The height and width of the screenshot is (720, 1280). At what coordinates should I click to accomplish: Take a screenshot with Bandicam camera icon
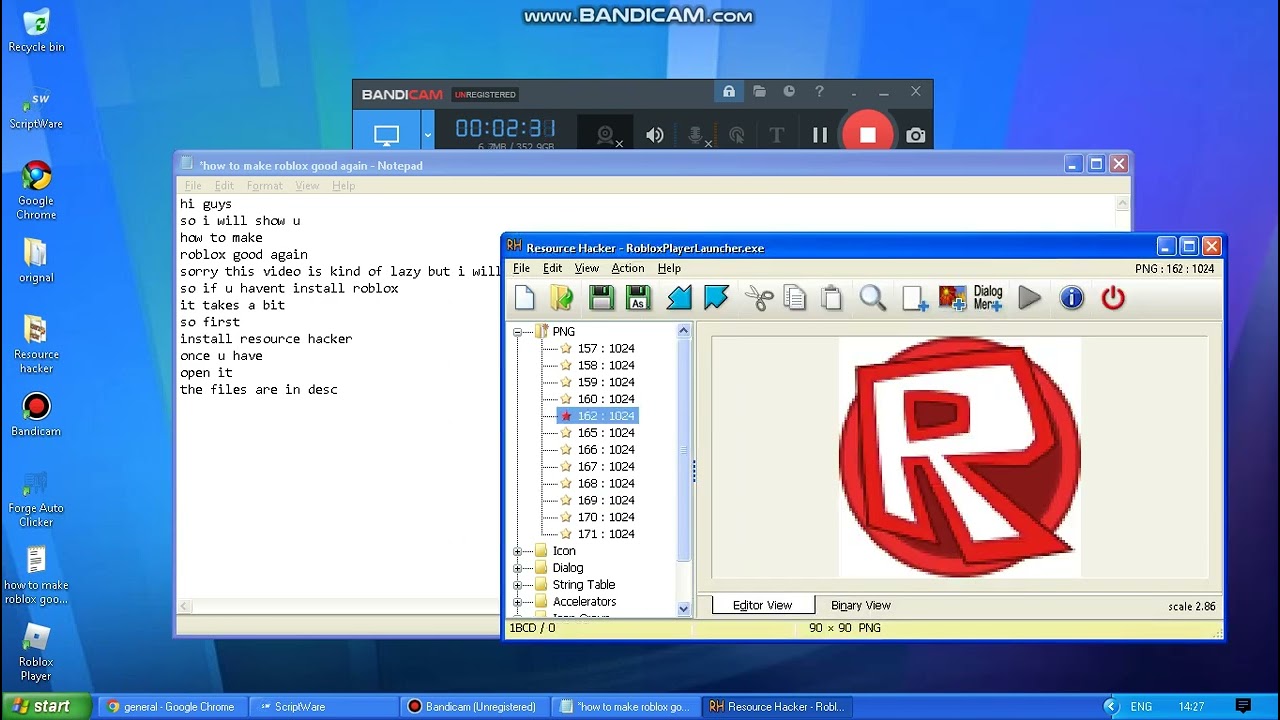point(915,135)
